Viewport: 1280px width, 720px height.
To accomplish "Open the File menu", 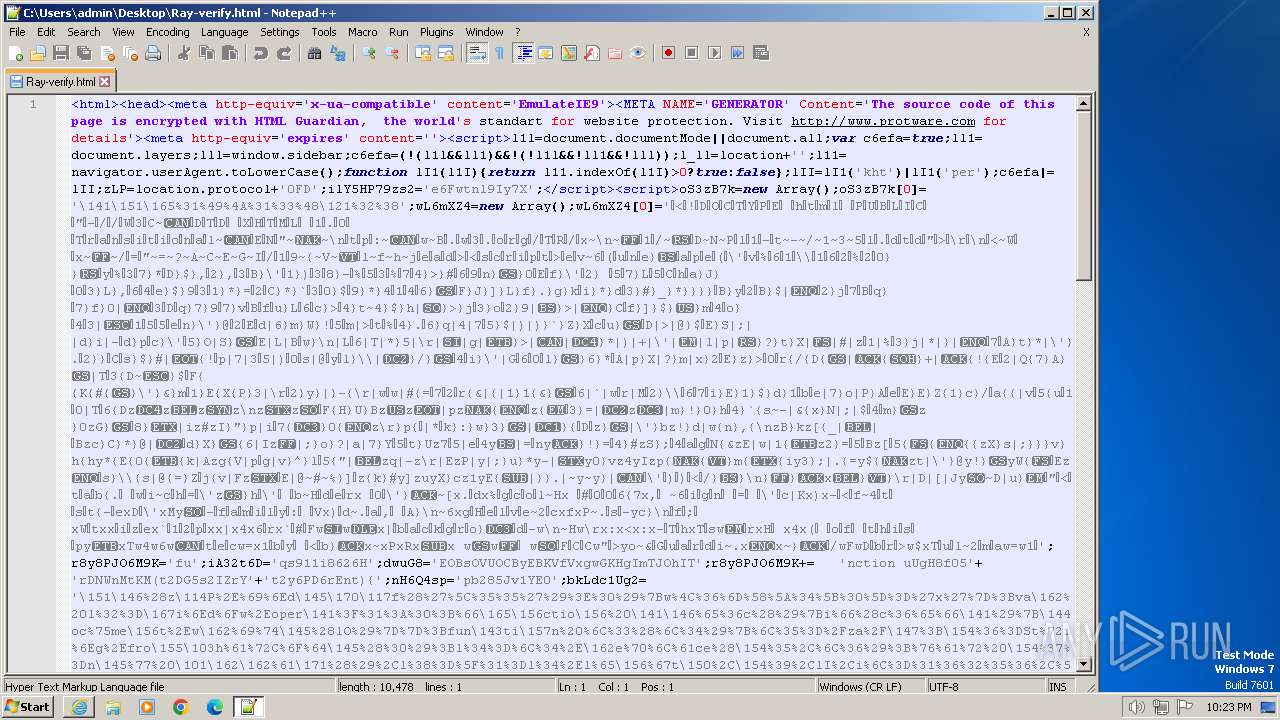I will tap(17, 32).
